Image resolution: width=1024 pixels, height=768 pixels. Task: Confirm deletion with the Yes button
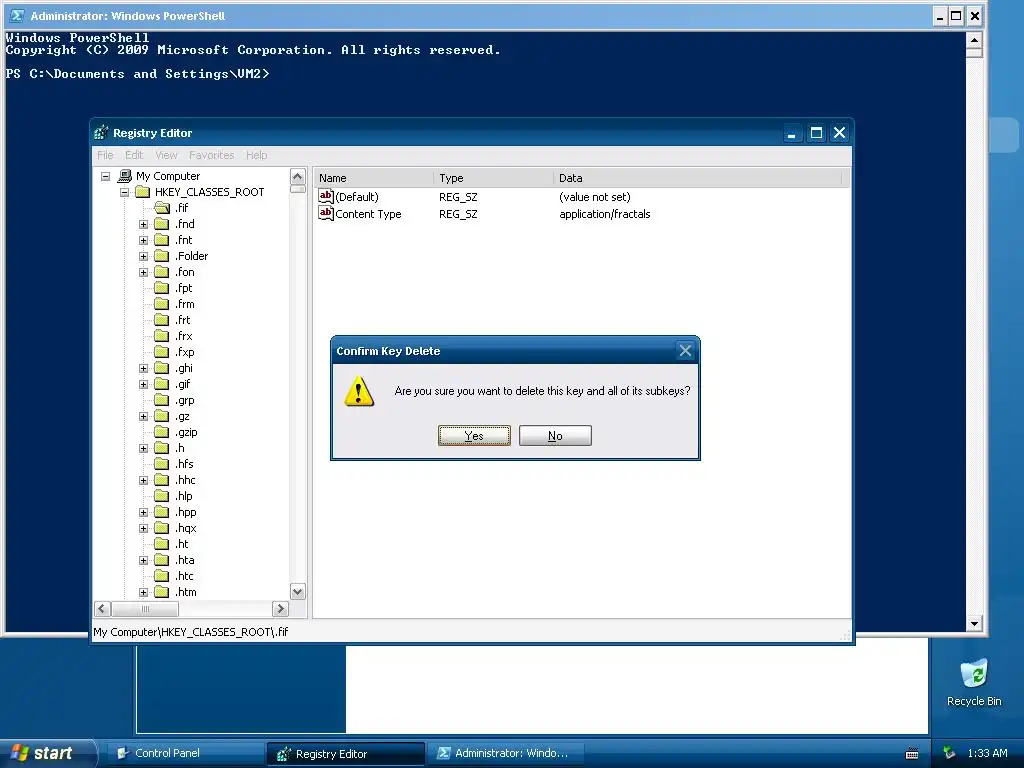[x=474, y=436]
